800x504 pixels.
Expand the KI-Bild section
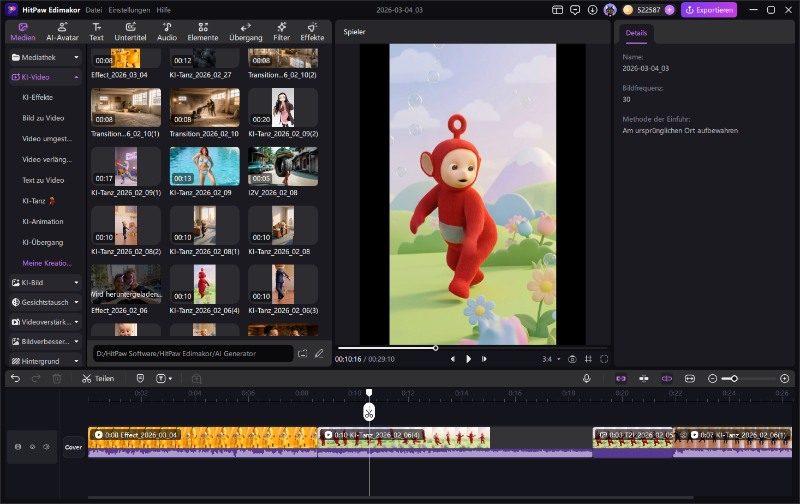click(45, 282)
